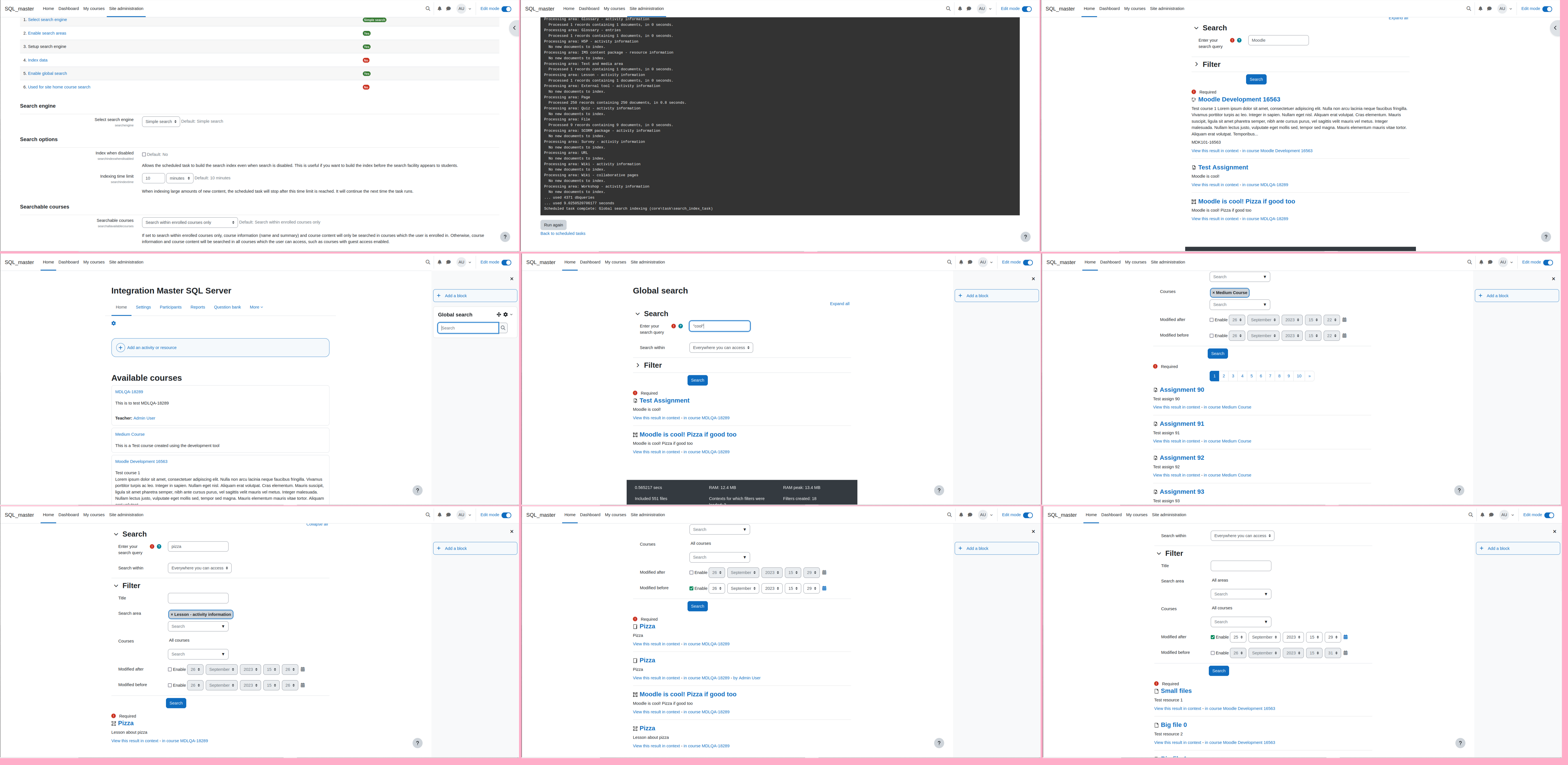Enable Modified after on the Medium Course filter page
Viewport: 1568px width, 765px height.
click(x=1211, y=320)
